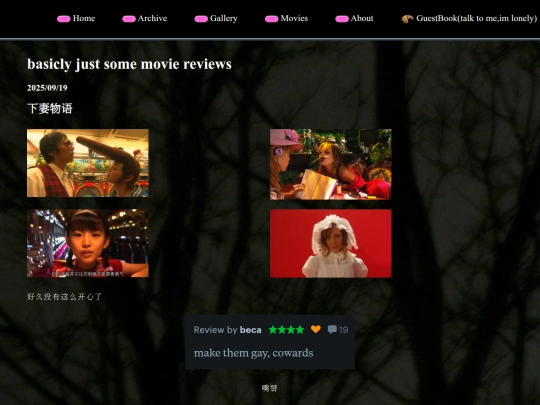The image size is (540, 405).
Task: Click the movie title 下妻物语
Action: 50,108
